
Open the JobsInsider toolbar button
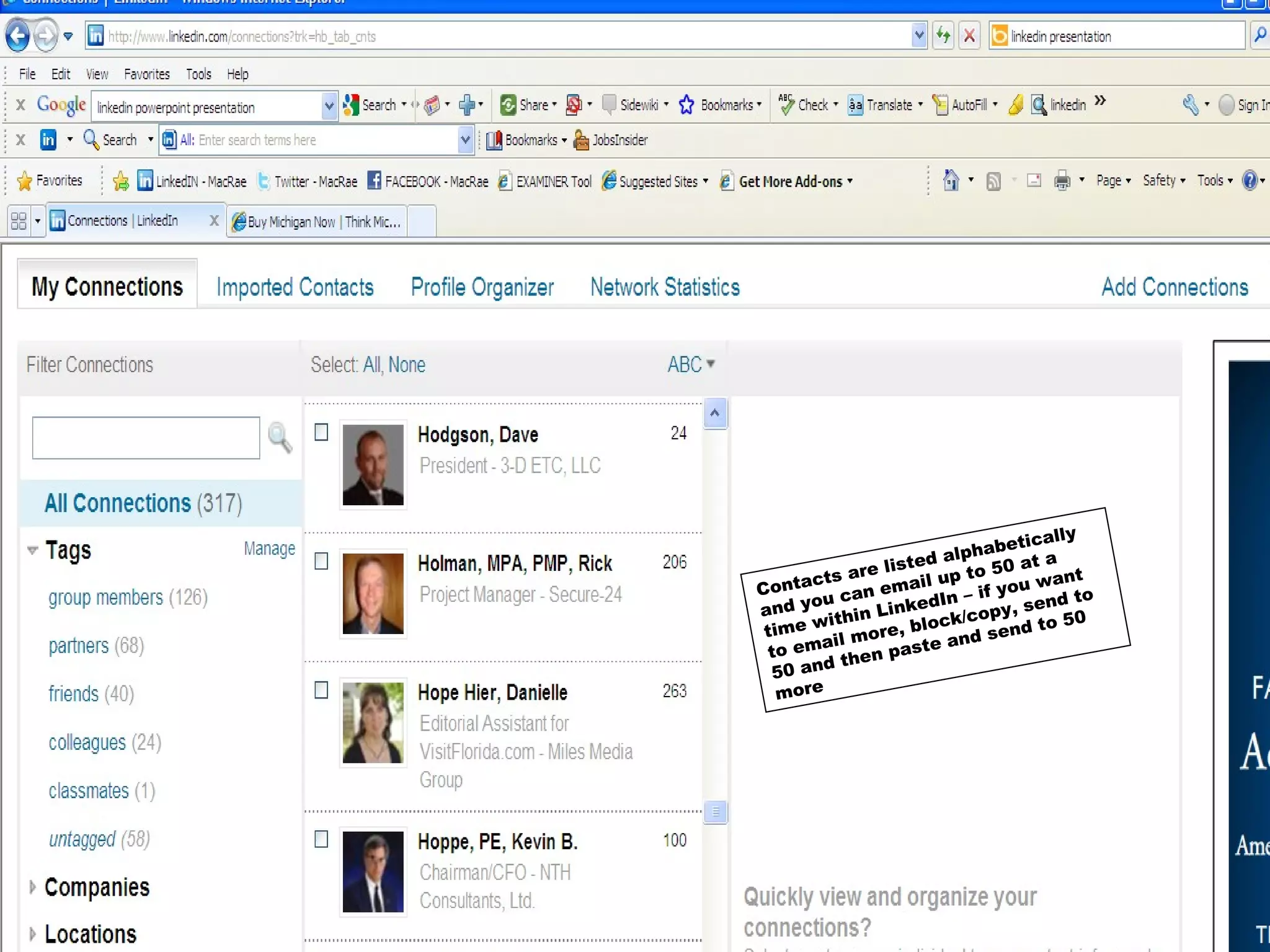pos(611,140)
